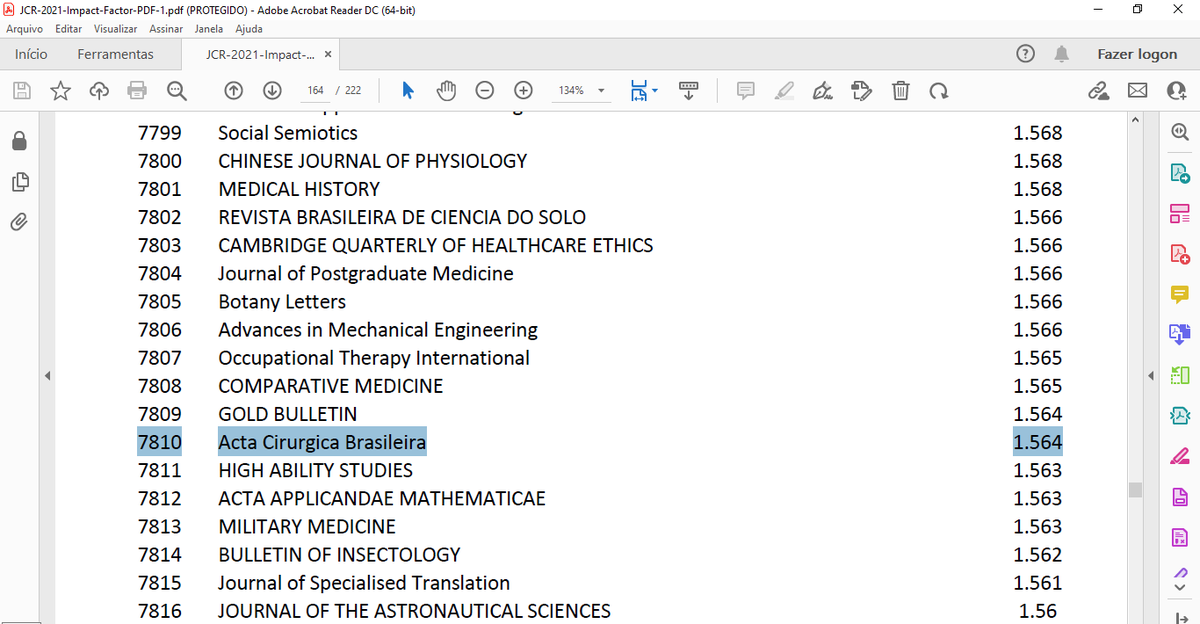The height and width of the screenshot is (624, 1200).
Task: Click the save file icon
Action: [22, 91]
